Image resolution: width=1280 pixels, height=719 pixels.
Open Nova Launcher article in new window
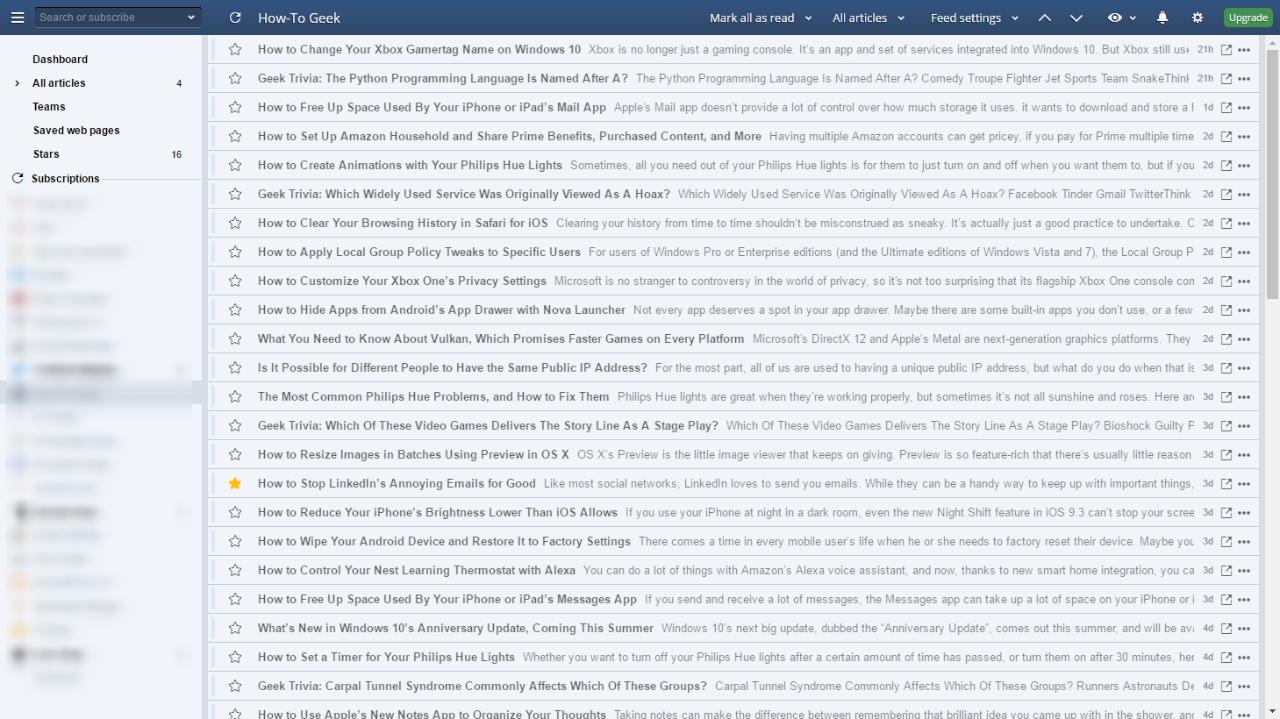[1227, 310]
